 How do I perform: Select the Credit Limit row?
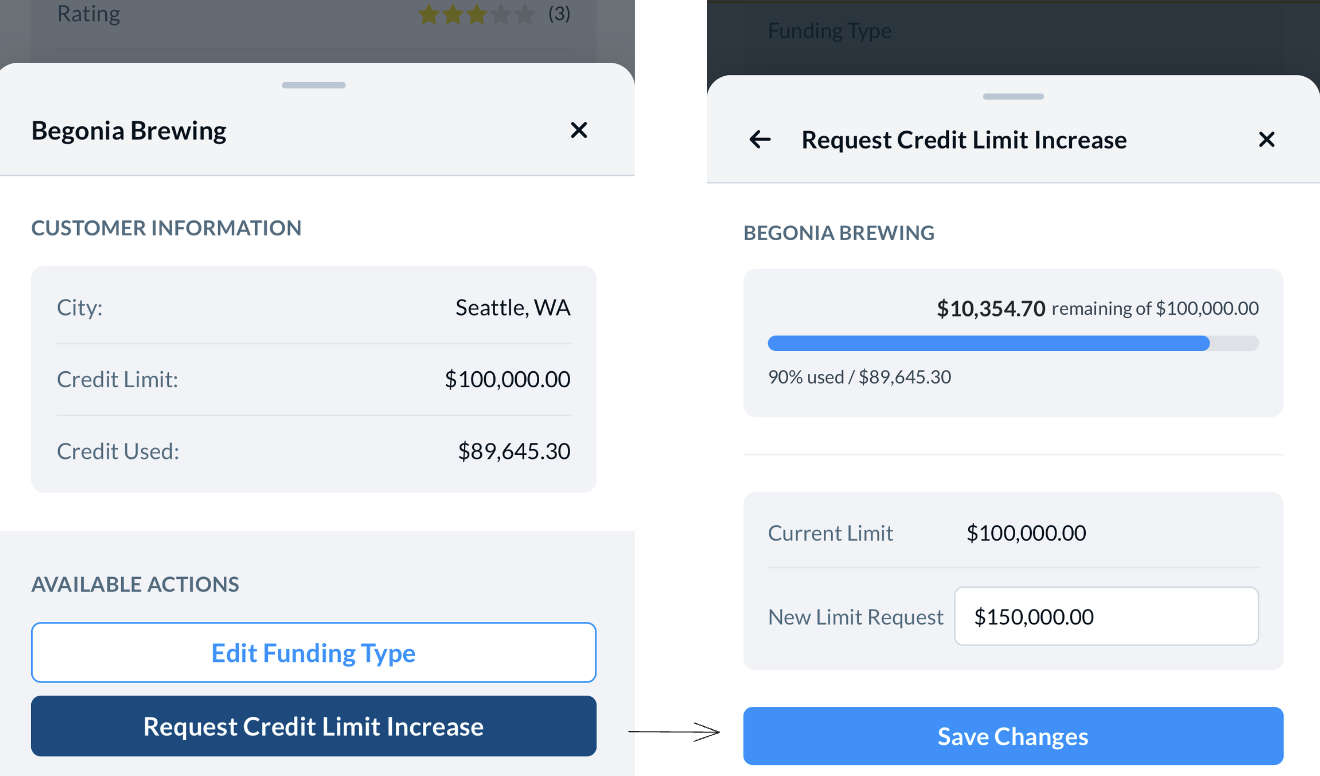pos(313,380)
